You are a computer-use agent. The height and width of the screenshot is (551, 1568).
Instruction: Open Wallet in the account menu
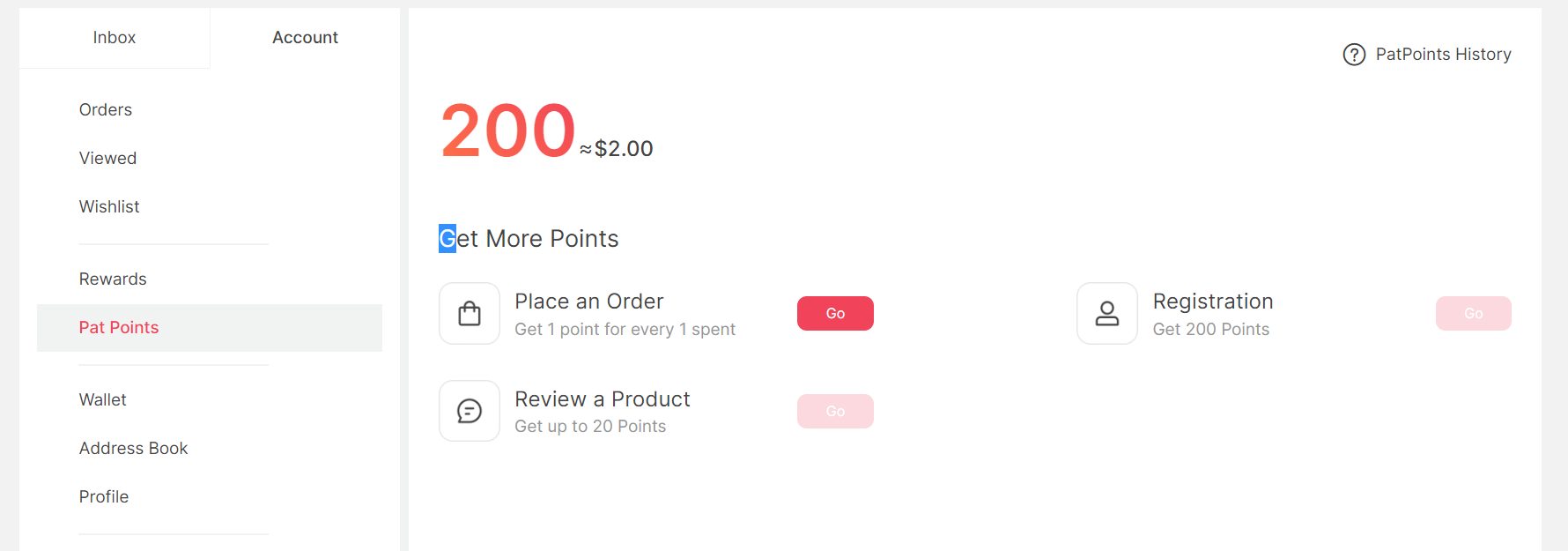click(103, 399)
